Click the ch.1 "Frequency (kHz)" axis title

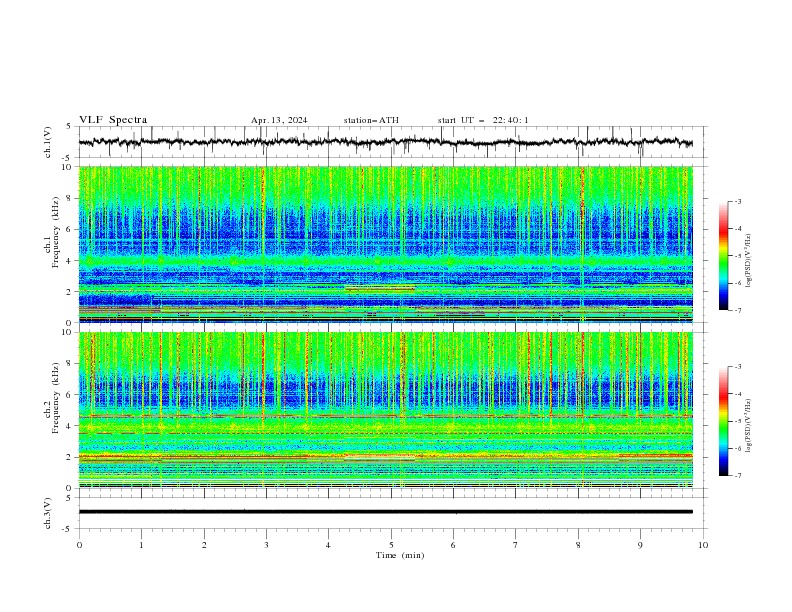(56, 233)
